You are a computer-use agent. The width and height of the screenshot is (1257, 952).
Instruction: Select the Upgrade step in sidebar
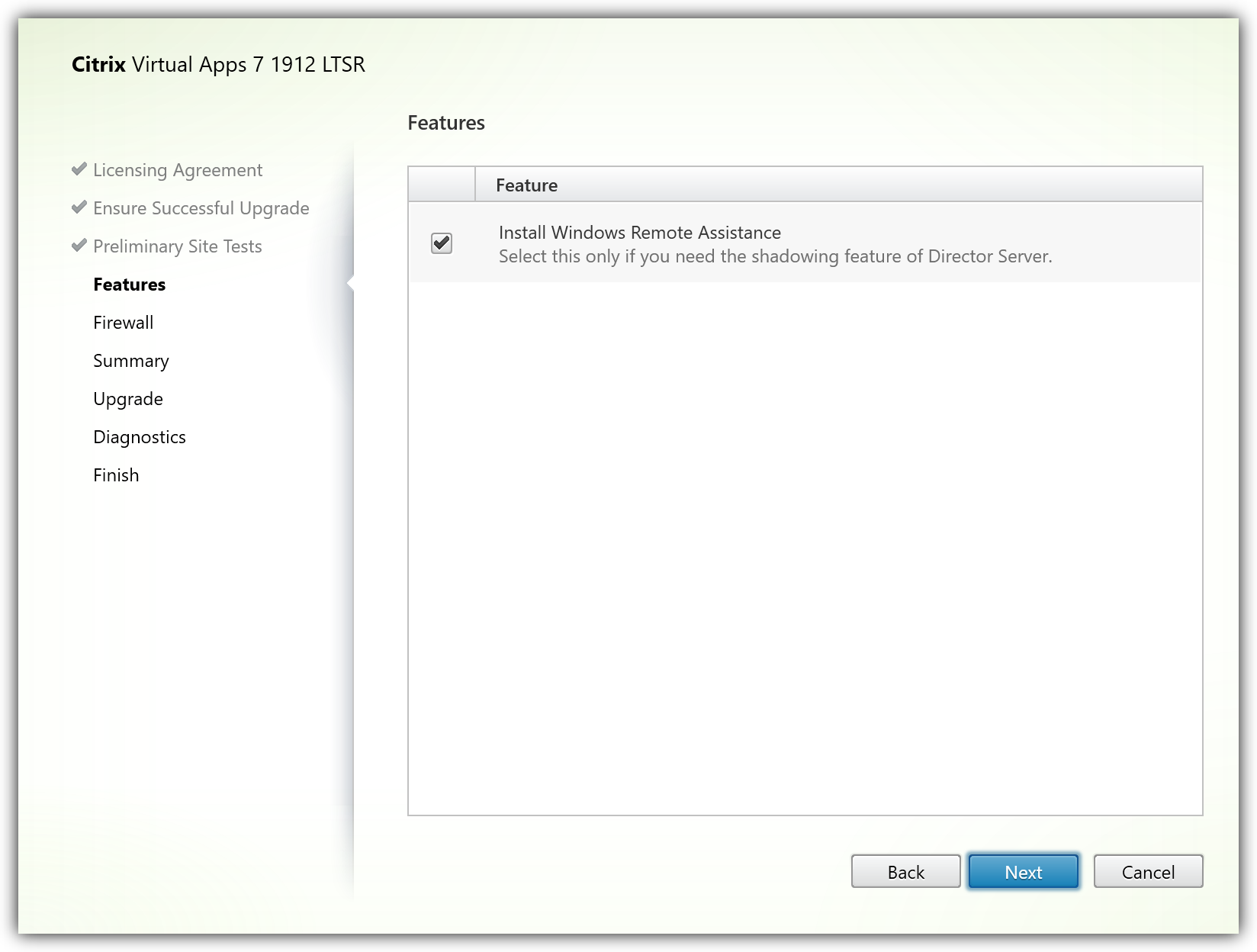click(x=127, y=399)
